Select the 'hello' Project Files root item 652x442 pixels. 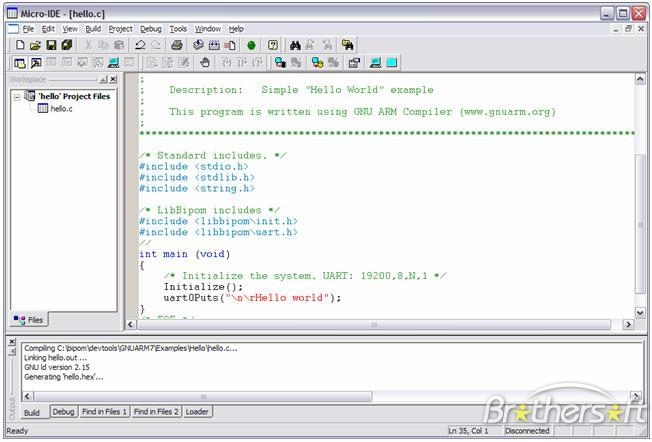tap(74, 96)
